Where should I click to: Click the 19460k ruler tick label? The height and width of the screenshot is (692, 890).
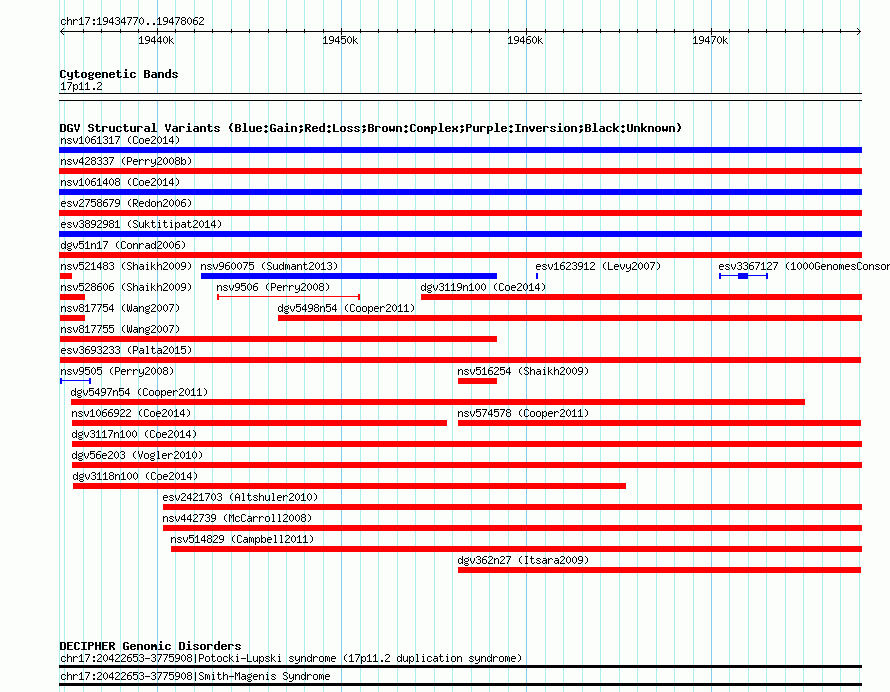525,40
